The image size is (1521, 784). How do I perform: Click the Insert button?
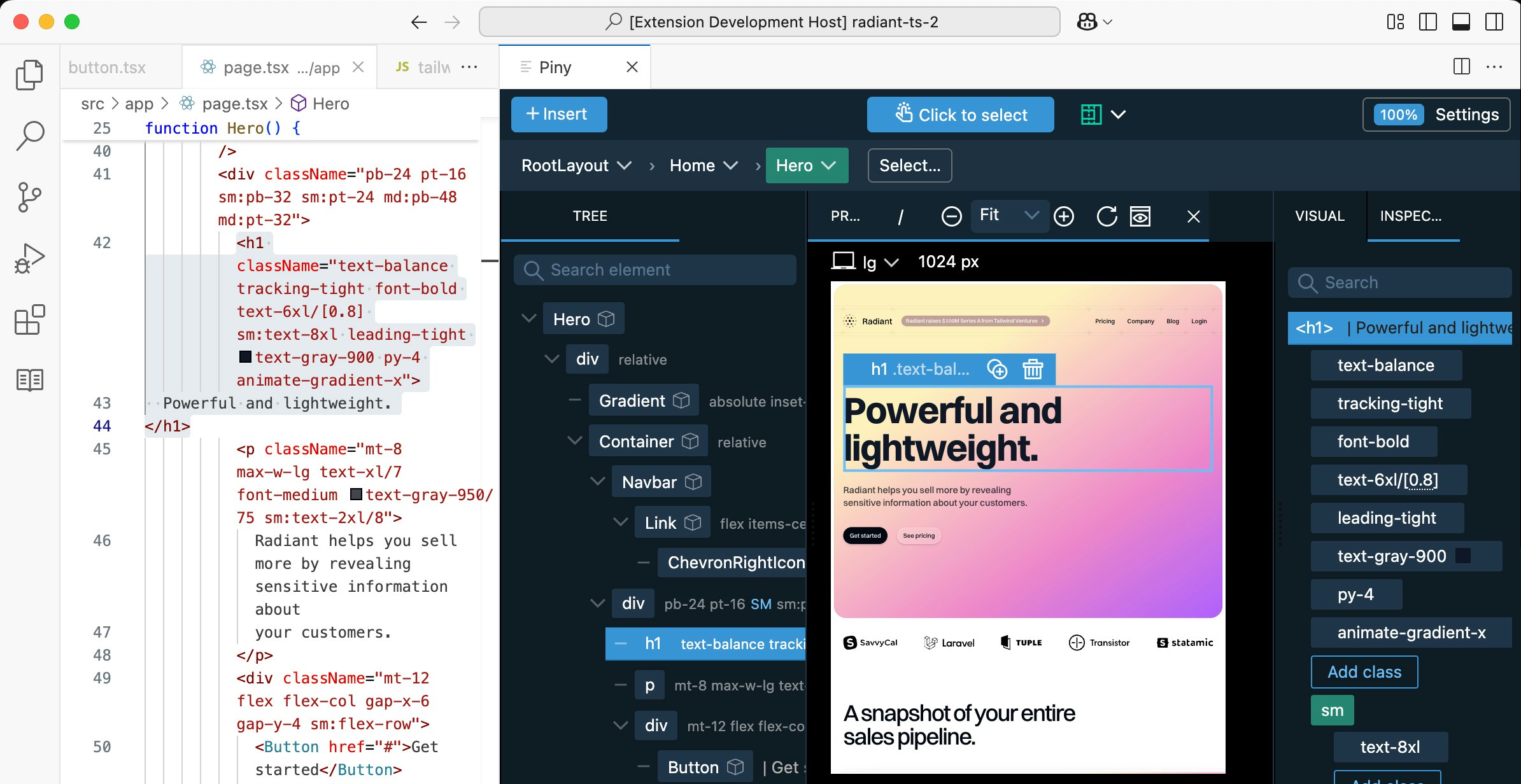pyautogui.click(x=558, y=115)
